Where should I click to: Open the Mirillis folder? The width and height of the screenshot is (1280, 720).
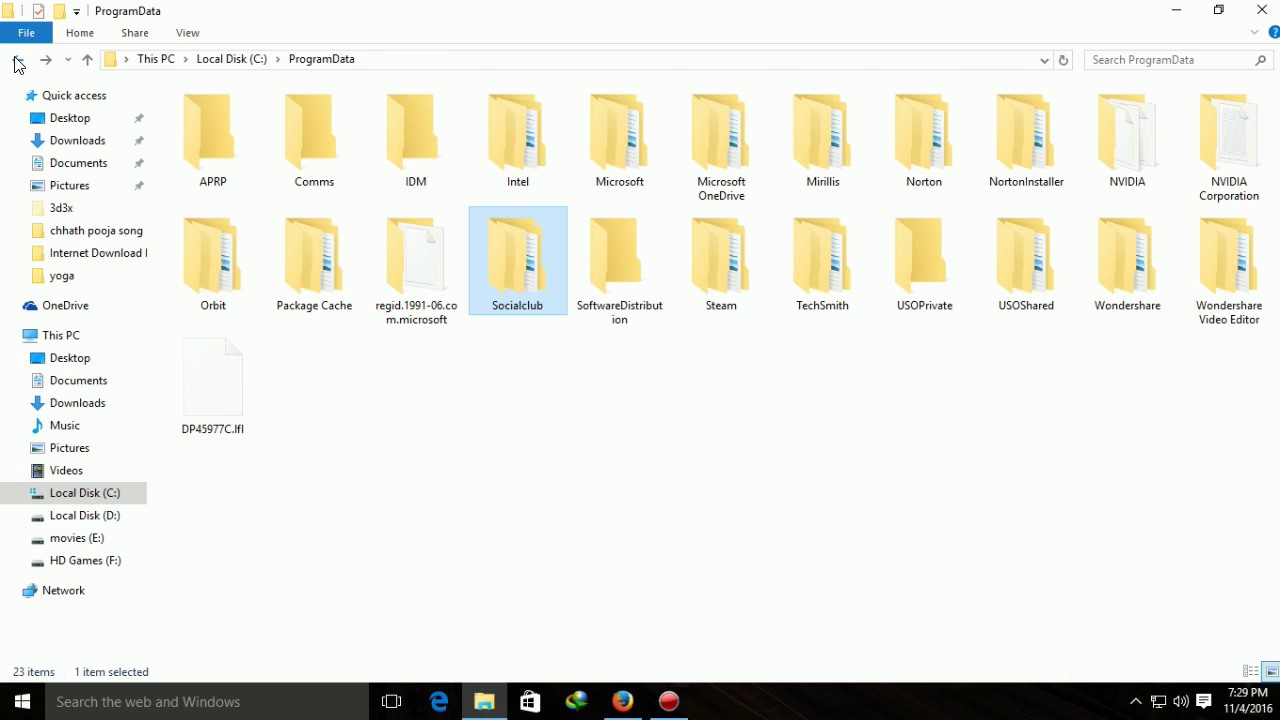823,142
